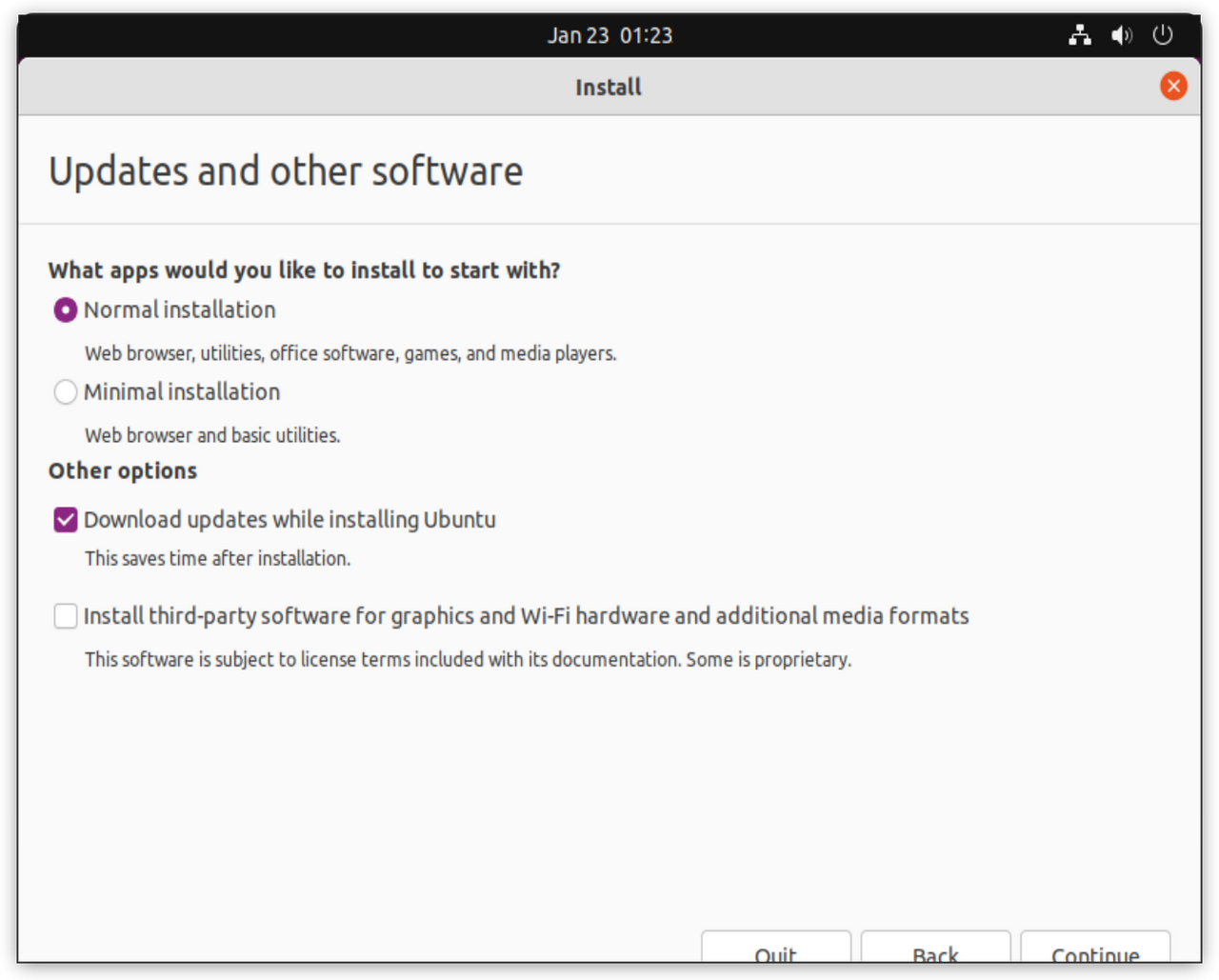Screen dimensions: 1219x980
Task: Click the 'Minimal installation' label text
Action: click(x=181, y=392)
